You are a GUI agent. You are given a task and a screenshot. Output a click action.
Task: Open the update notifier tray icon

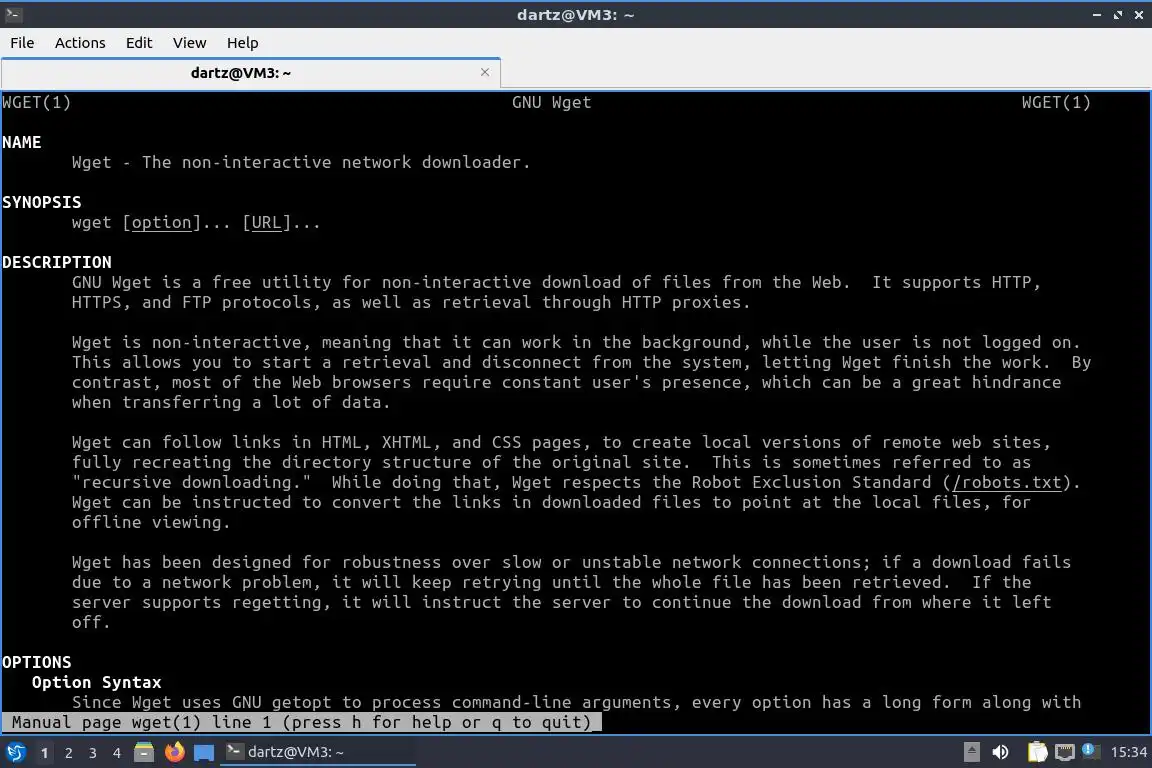pos(1091,751)
